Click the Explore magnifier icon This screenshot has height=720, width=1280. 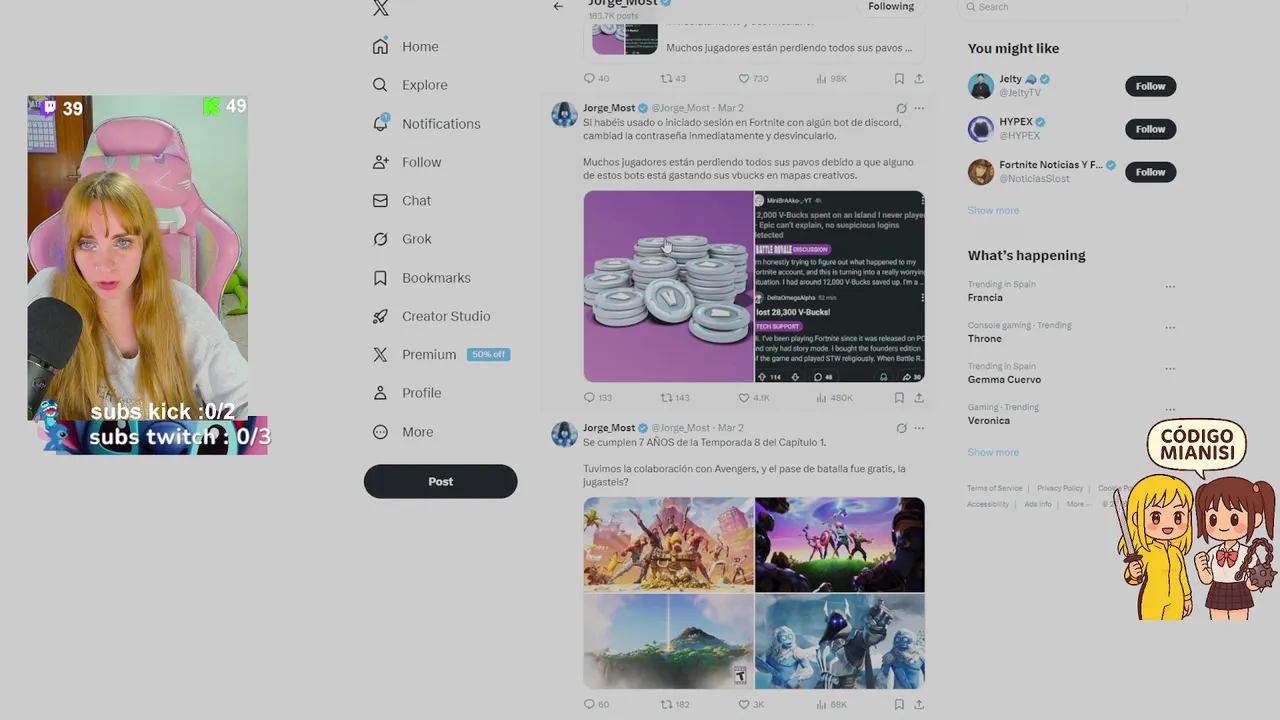coord(380,85)
